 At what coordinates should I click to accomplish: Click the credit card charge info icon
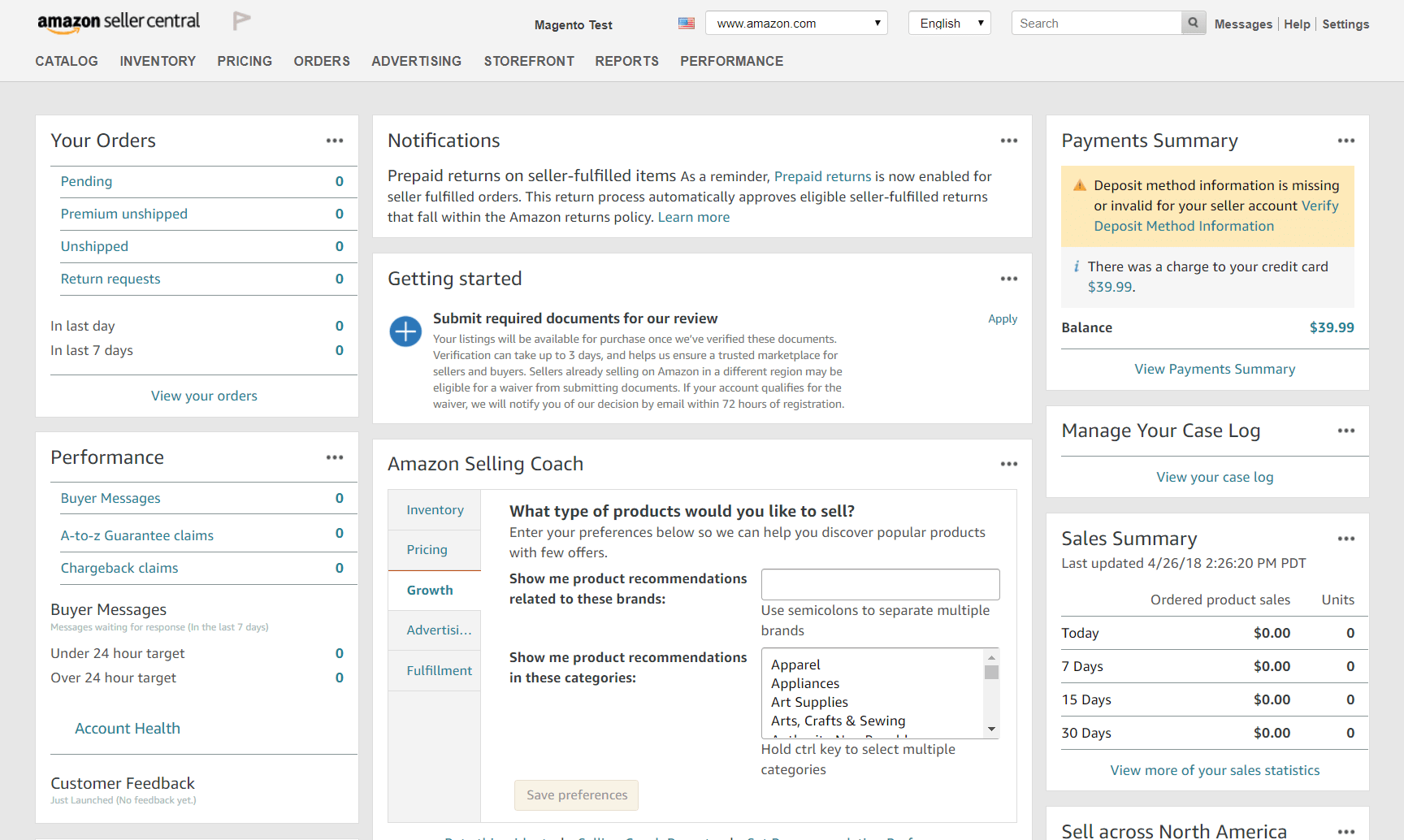click(1077, 266)
